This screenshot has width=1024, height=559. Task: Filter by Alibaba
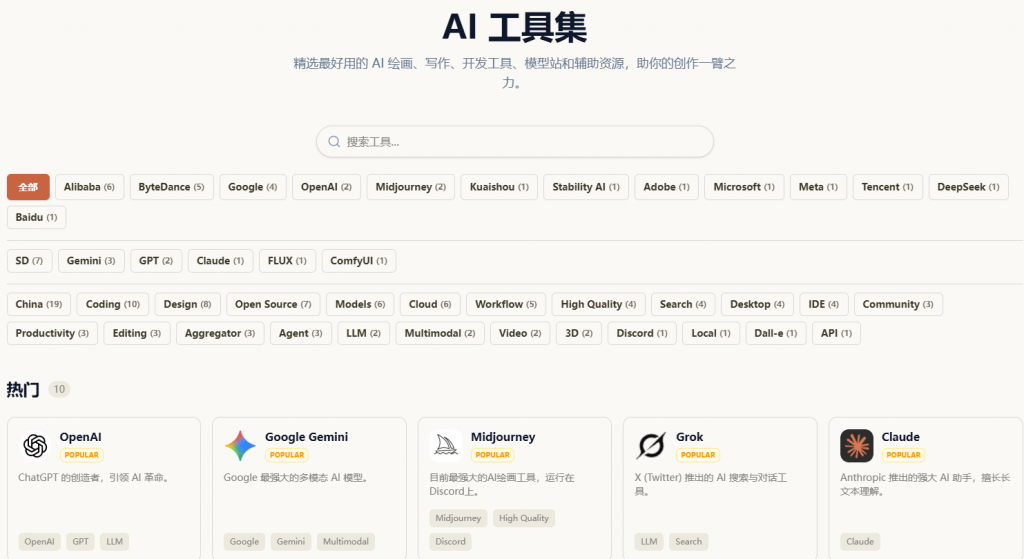click(89, 187)
